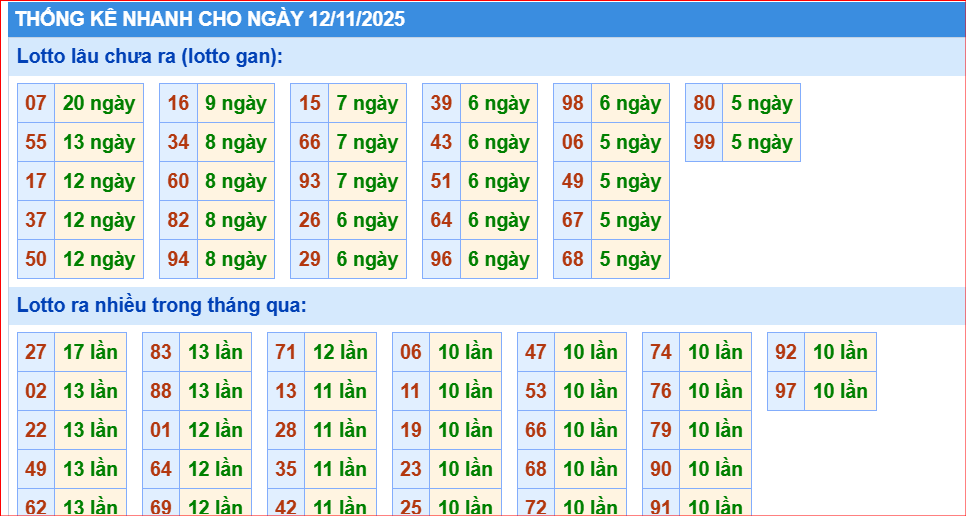Select number 15 with 7 ngày

click(309, 103)
